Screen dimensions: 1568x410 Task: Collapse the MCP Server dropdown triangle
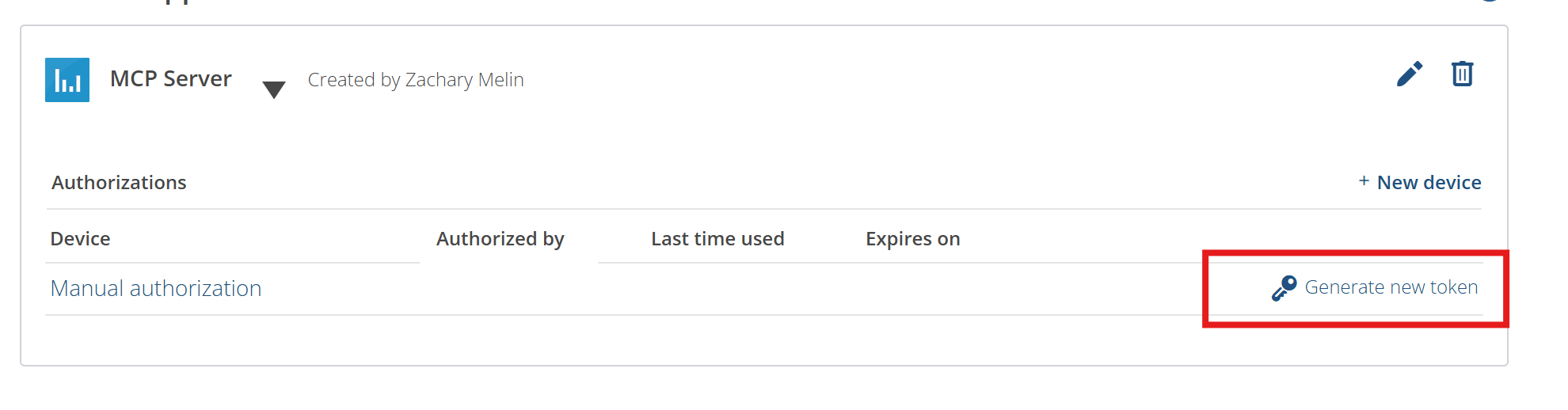(x=274, y=89)
